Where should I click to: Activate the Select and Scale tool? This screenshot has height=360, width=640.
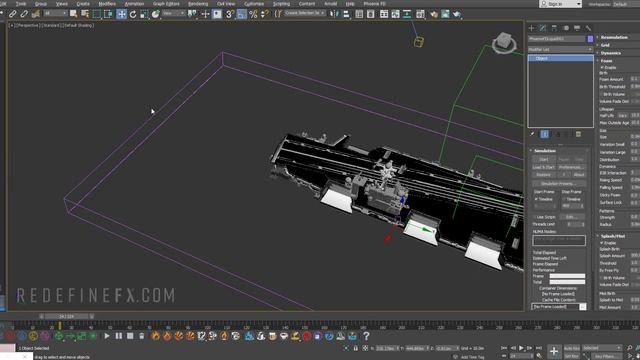[x=144, y=14]
